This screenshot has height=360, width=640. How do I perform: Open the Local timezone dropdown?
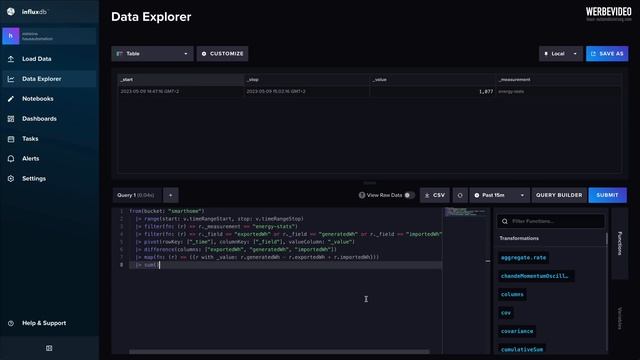561,53
